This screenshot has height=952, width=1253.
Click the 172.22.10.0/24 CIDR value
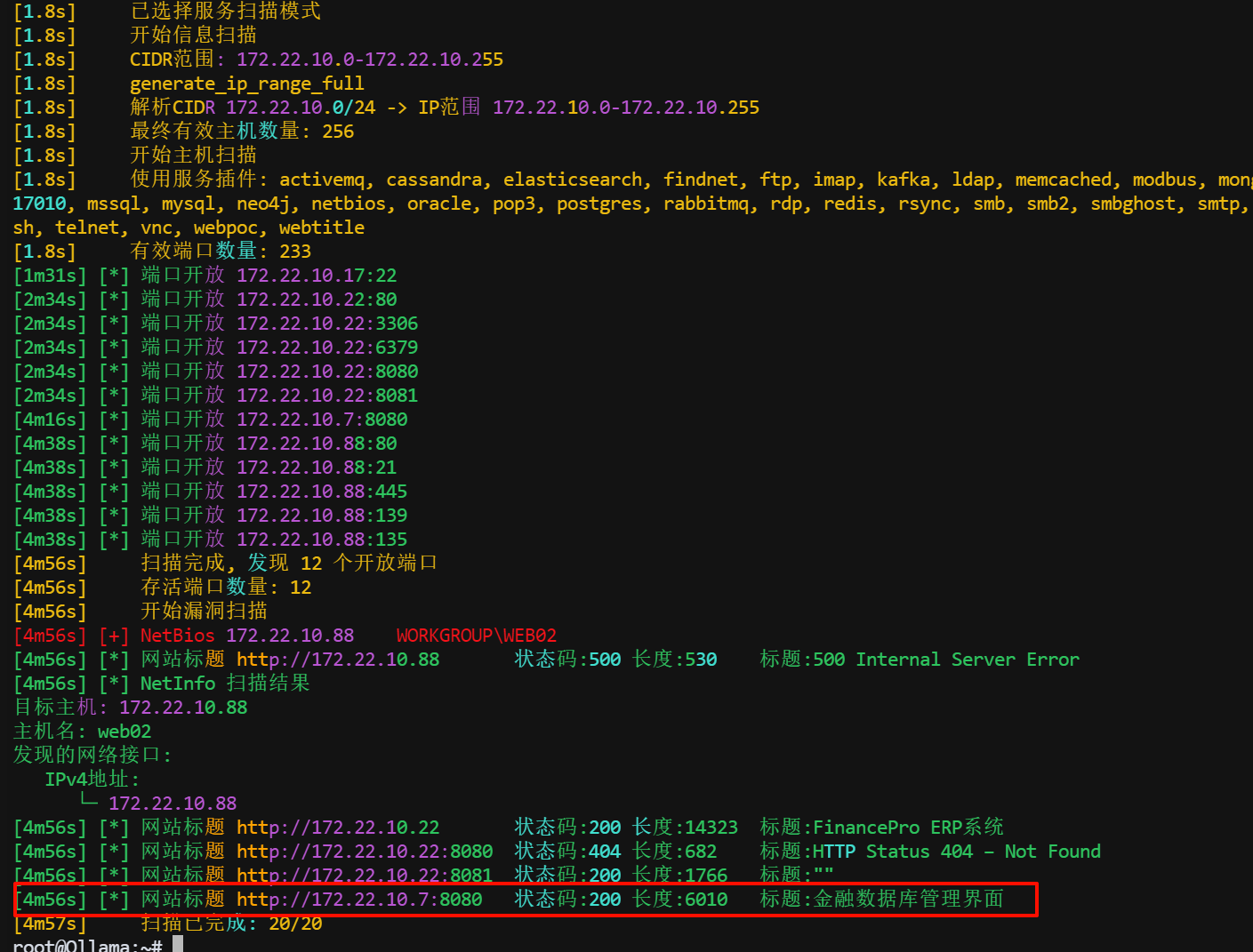300,108
